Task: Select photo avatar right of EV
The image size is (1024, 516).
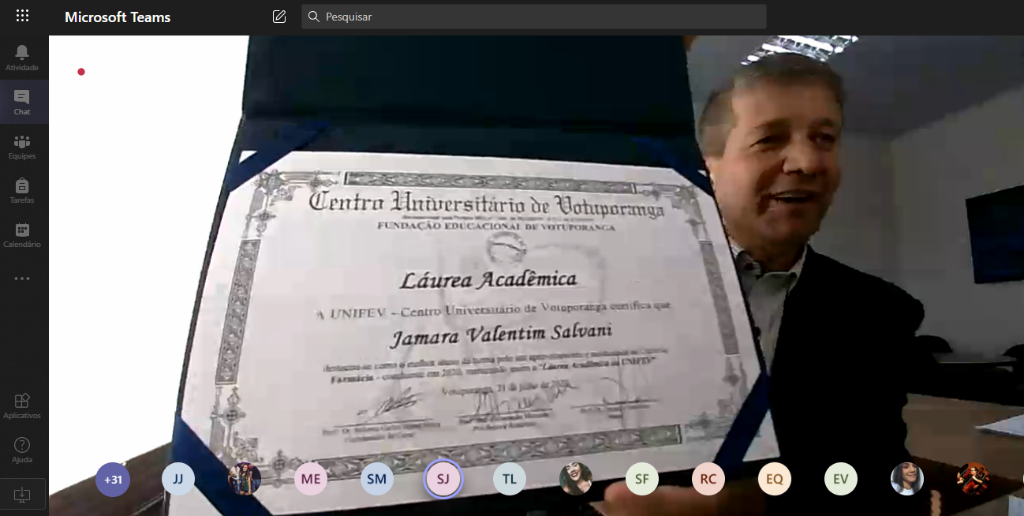Action: tap(907, 479)
